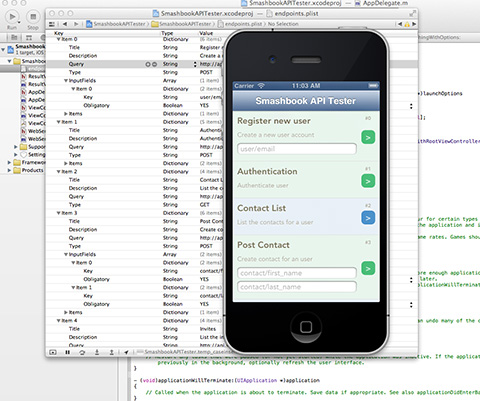The width and height of the screenshot is (480, 401).
Task: Open the Run scheme dropdown arrow
Action: click(19, 22)
